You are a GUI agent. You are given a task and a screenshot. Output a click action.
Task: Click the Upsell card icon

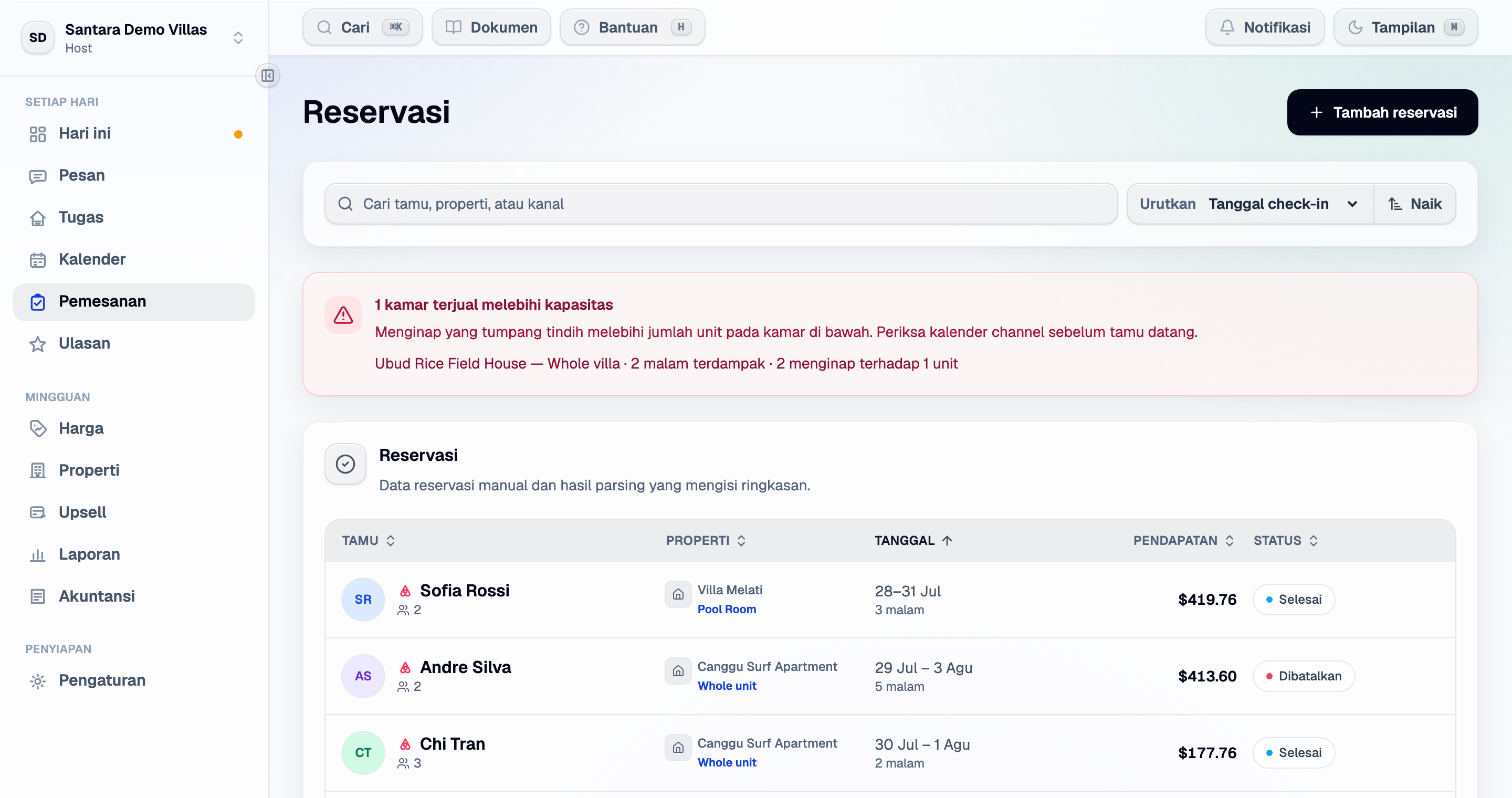[x=38, y=512]
